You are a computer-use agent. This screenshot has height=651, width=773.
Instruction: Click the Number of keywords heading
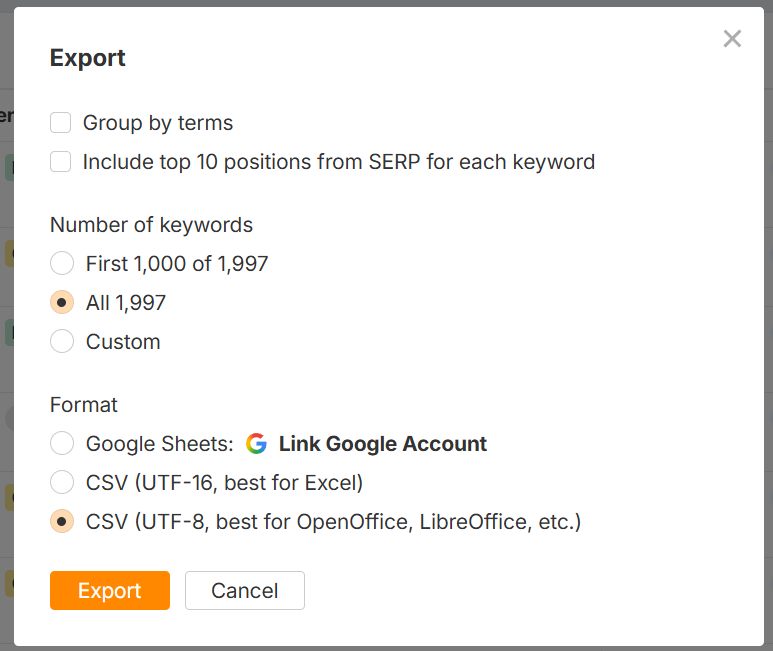pyautogui.click(x=151, y=225)
